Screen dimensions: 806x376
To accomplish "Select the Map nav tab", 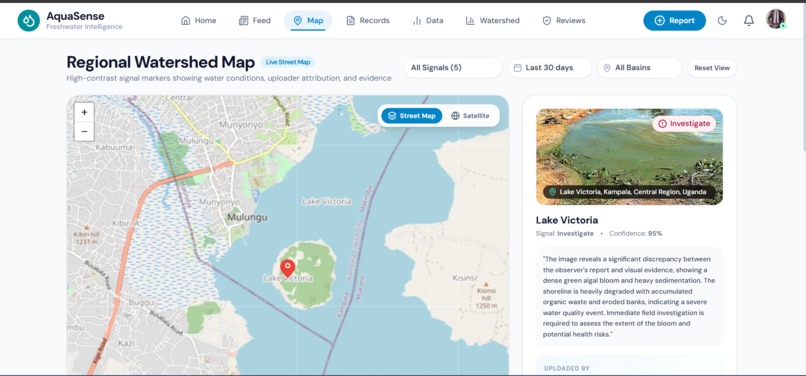I will (308, 21).
